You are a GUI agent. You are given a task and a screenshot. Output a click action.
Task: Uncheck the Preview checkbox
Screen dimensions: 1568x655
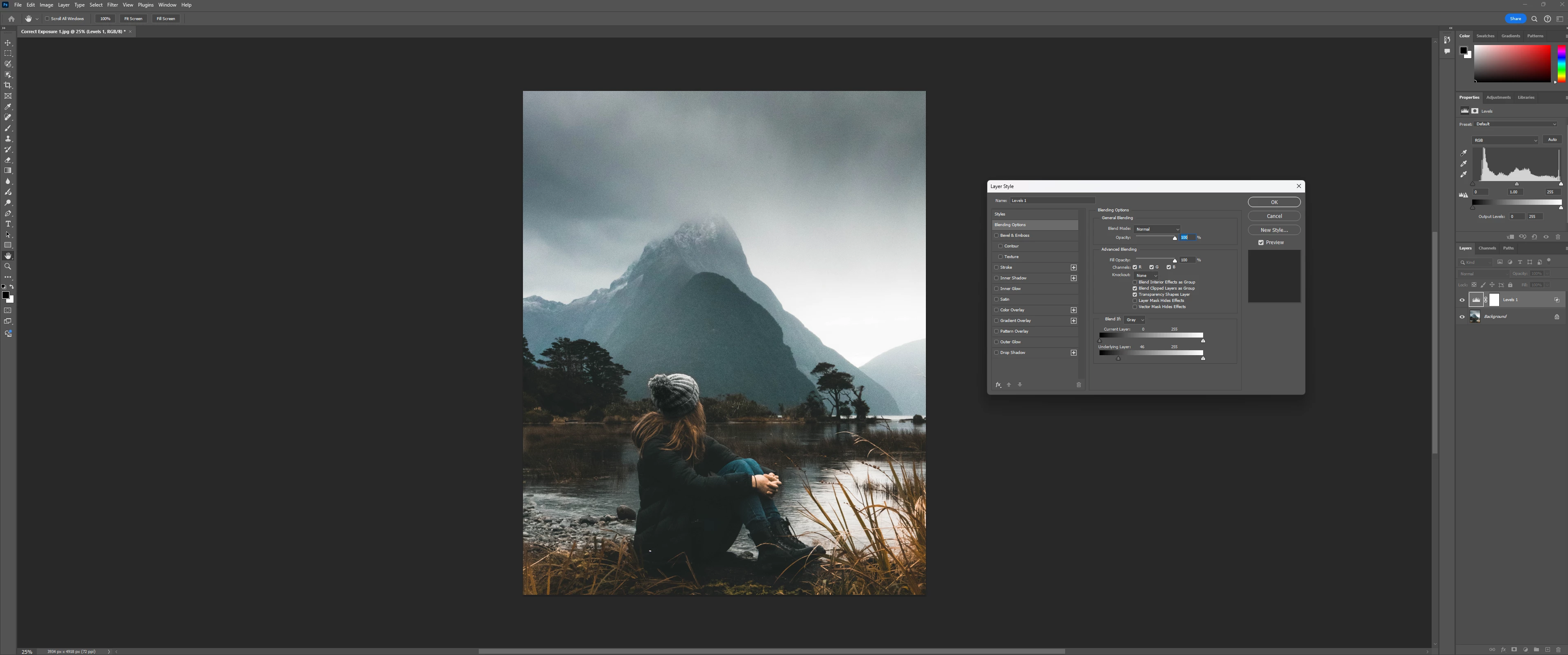coord(1260,242)
